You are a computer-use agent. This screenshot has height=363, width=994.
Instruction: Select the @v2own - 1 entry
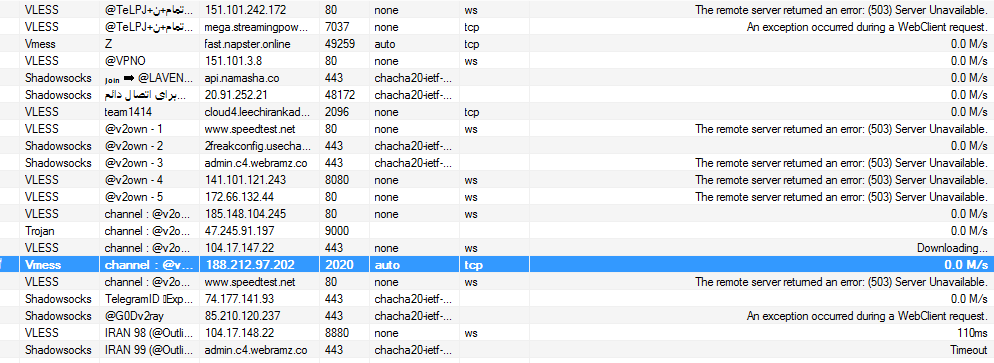(497, 129)
